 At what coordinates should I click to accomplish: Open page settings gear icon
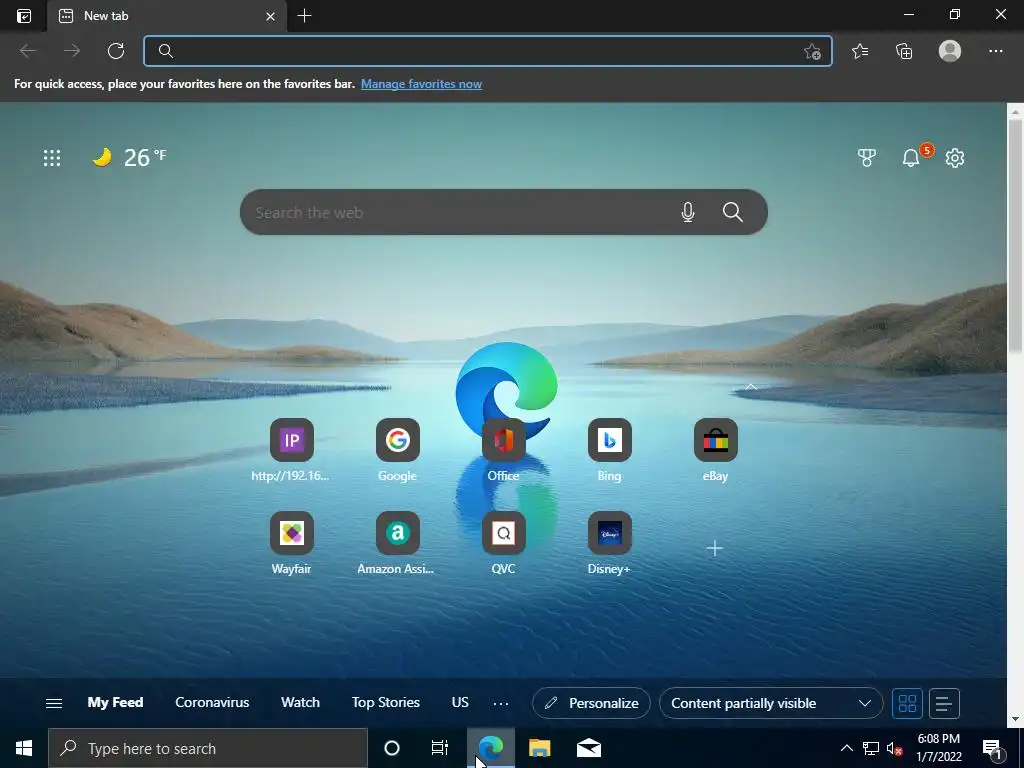955,157
